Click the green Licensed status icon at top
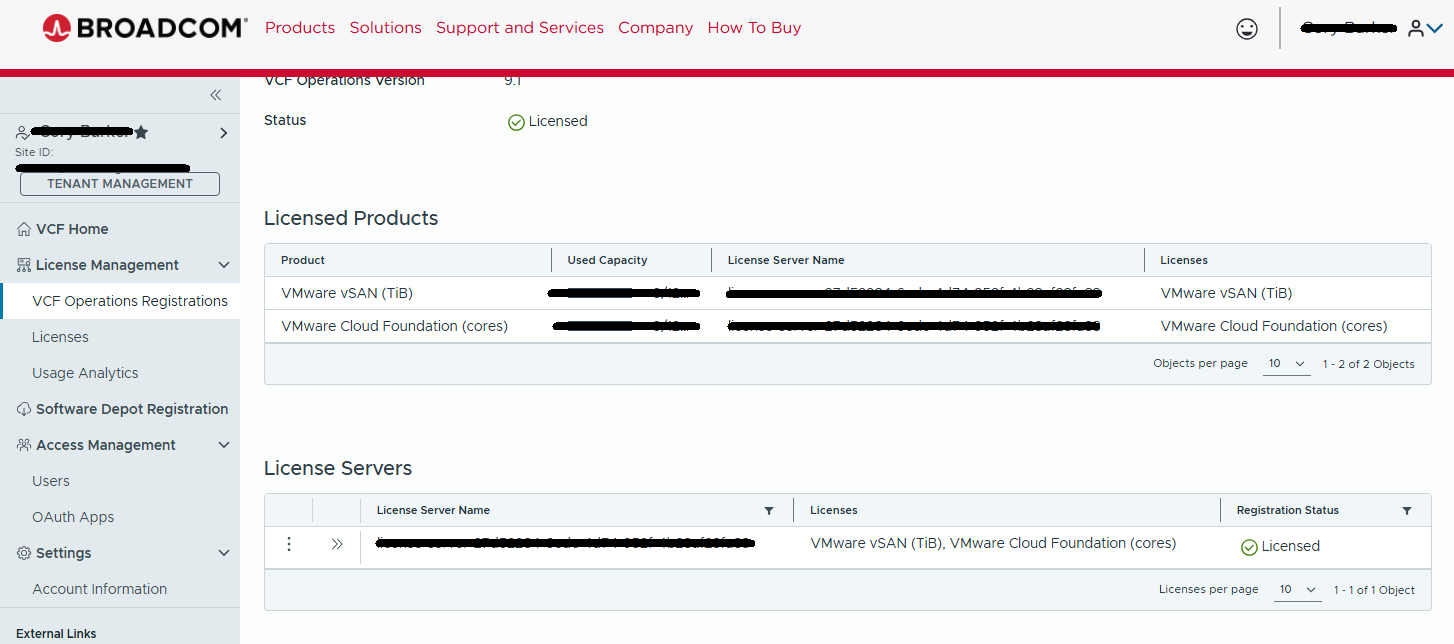 click(516, 122)
